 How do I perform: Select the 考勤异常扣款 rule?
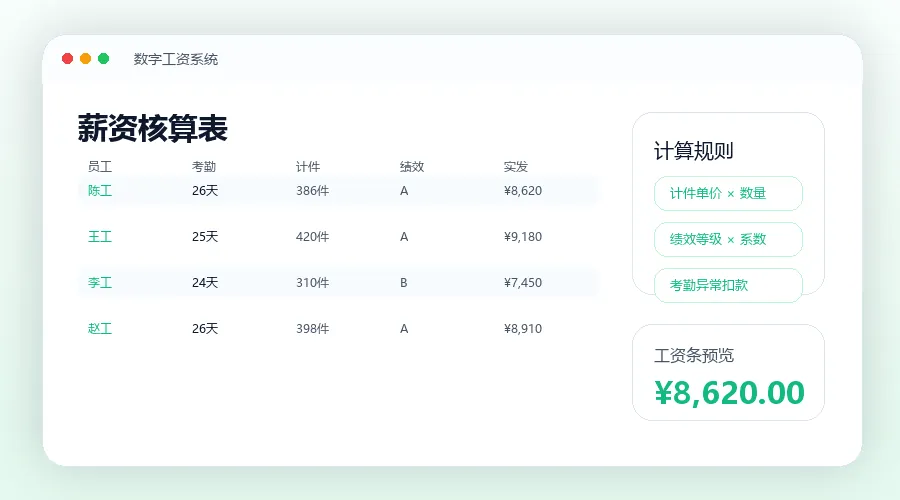click(728, 285)
